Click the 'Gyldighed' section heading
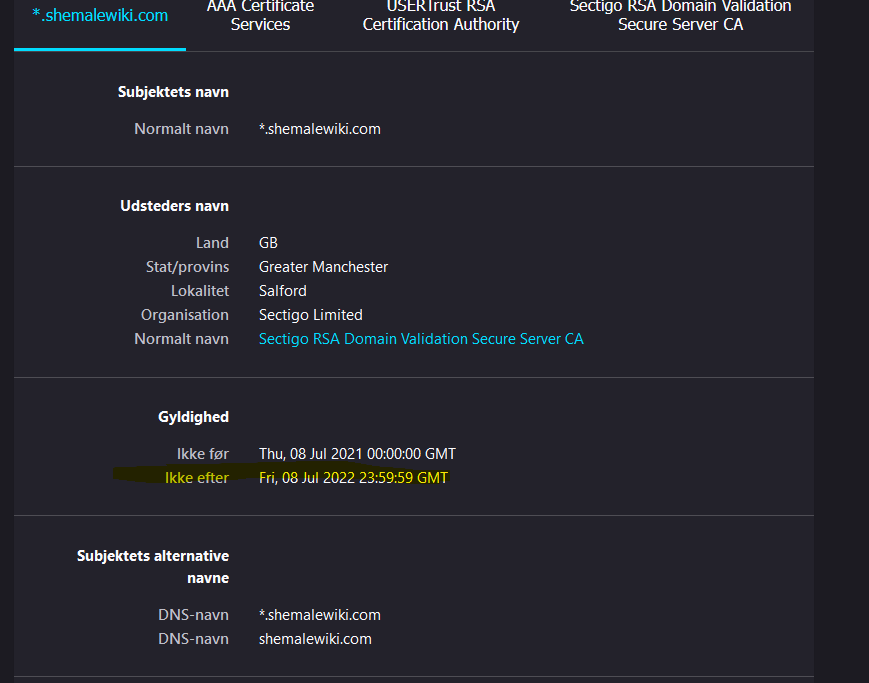 pyautogui.click(x=193, y=417)
